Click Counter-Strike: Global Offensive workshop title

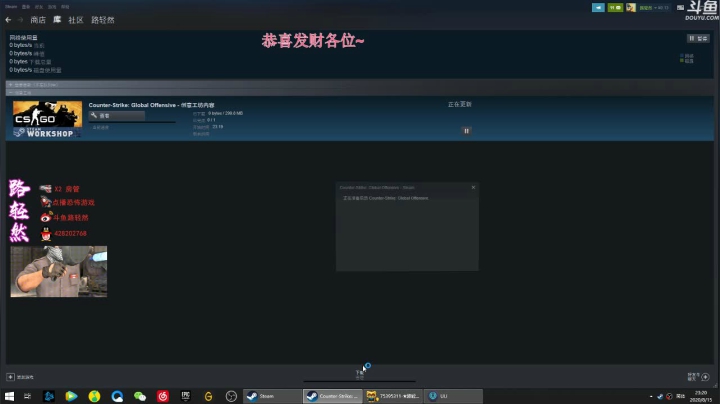tap(151, 105)
